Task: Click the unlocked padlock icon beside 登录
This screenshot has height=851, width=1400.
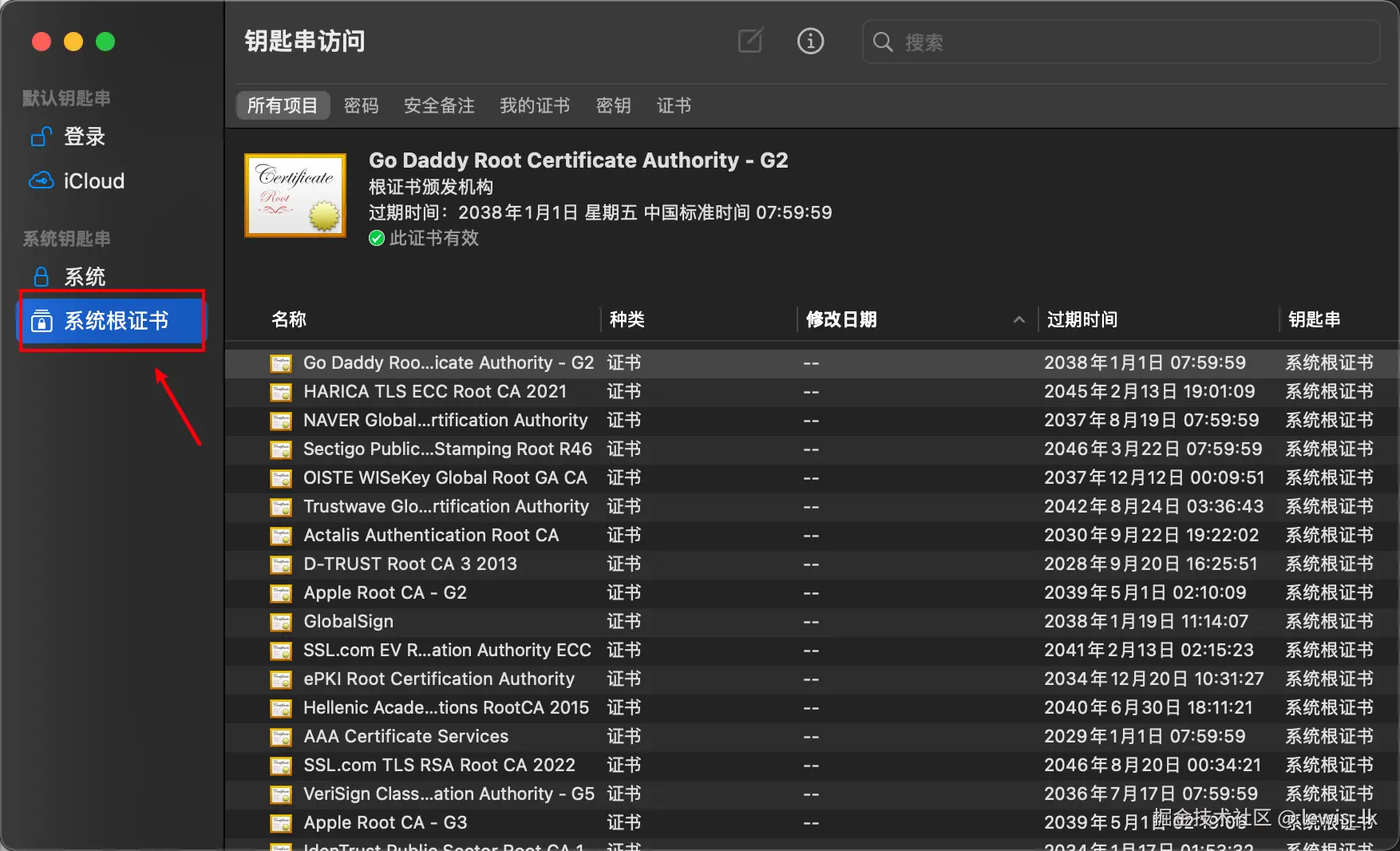Action: tap(42, 137)
